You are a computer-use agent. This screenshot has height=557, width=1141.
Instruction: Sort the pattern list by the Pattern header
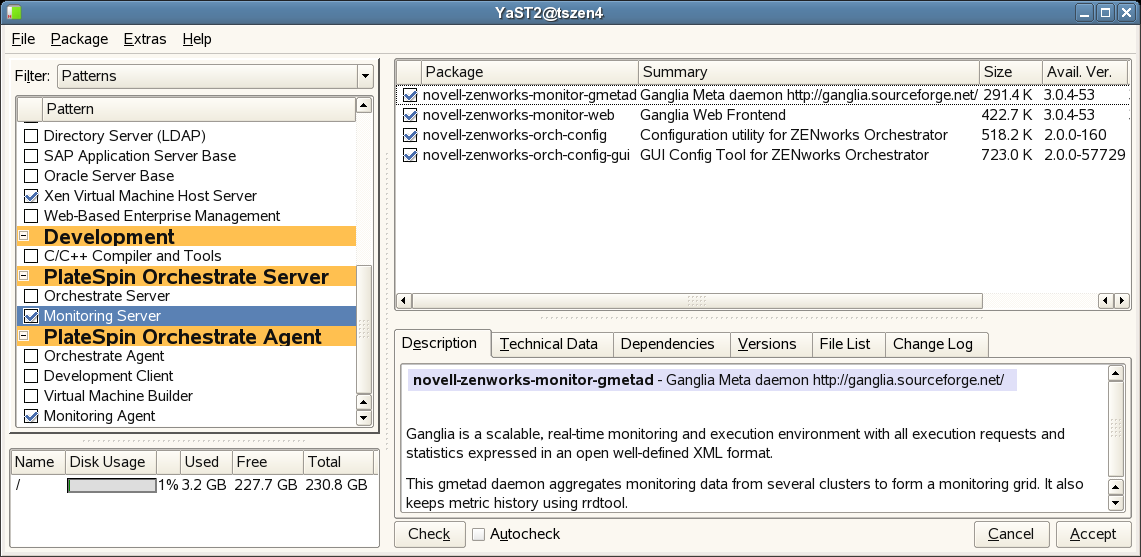click(199, 109)
